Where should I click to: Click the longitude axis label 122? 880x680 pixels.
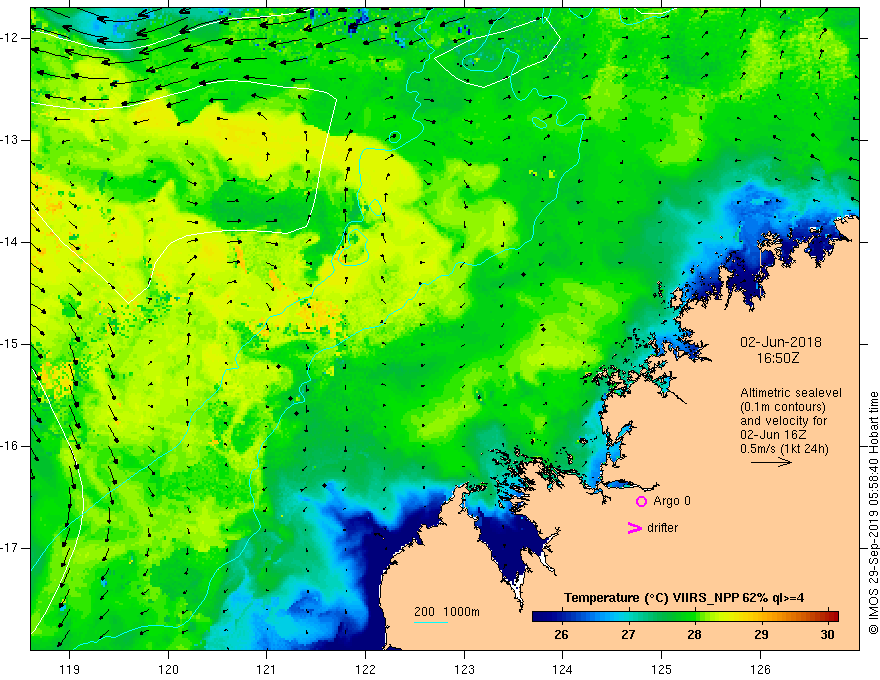pyautogui.click(x=365, y=669)
